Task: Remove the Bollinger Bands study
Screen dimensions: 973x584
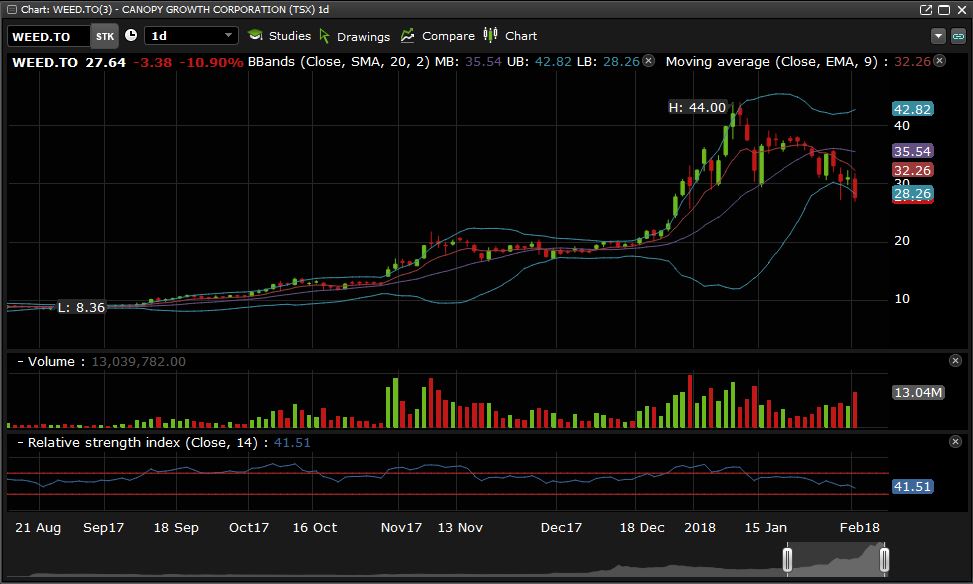Action: (648, 61)
